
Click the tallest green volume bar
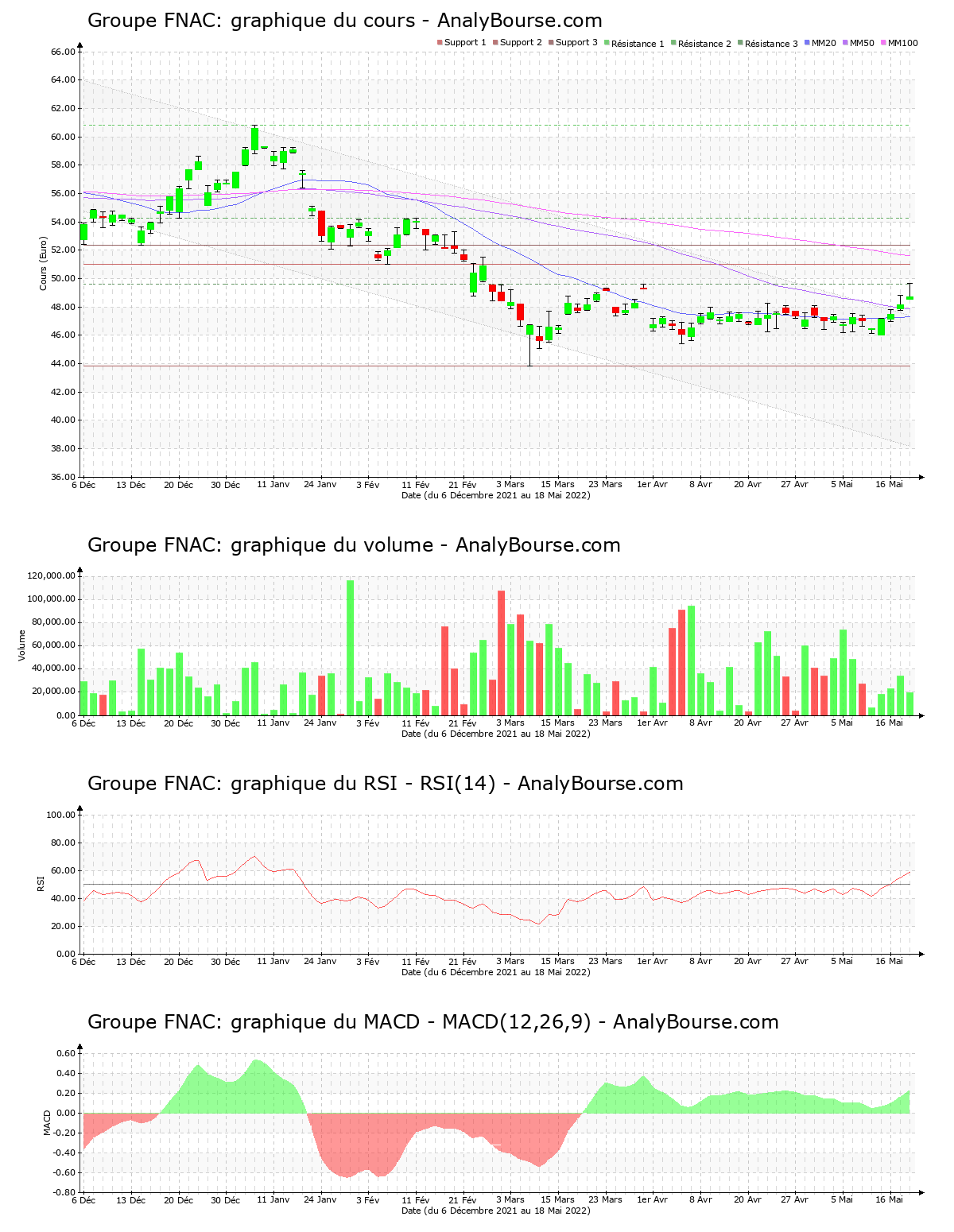point(351,648)
